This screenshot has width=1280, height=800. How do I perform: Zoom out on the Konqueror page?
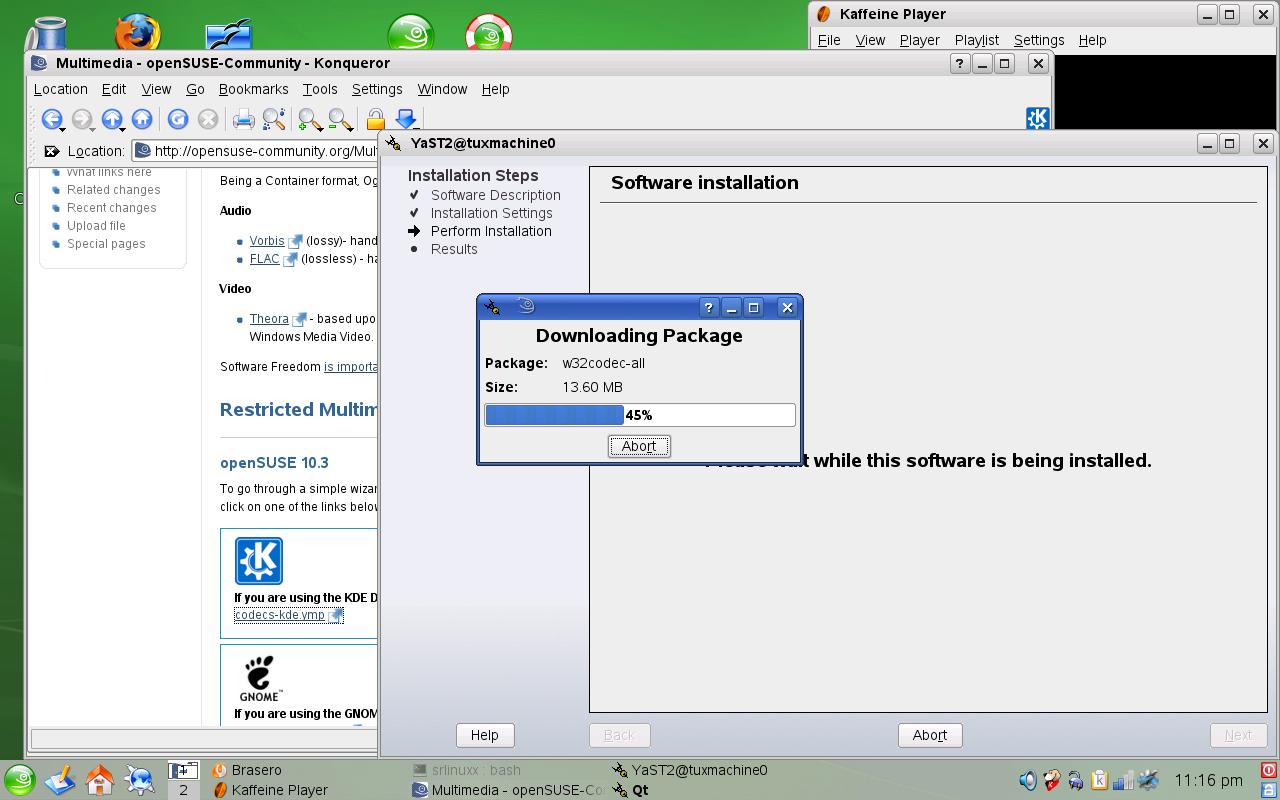coord(339,120)
